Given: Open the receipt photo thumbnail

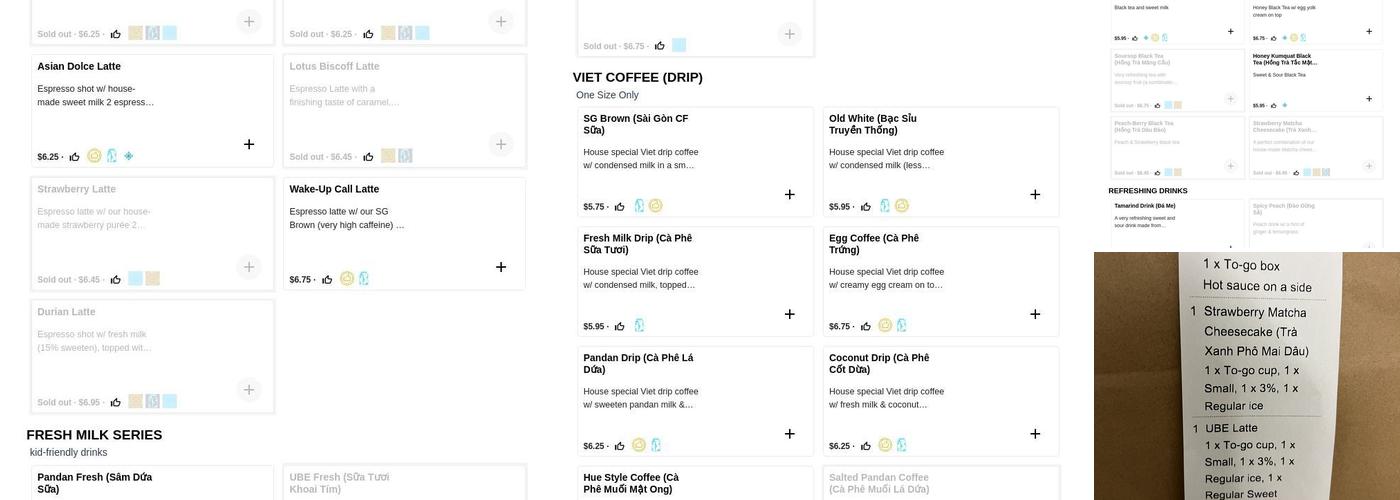Looking at the screenshot, I should (1247, 376).
